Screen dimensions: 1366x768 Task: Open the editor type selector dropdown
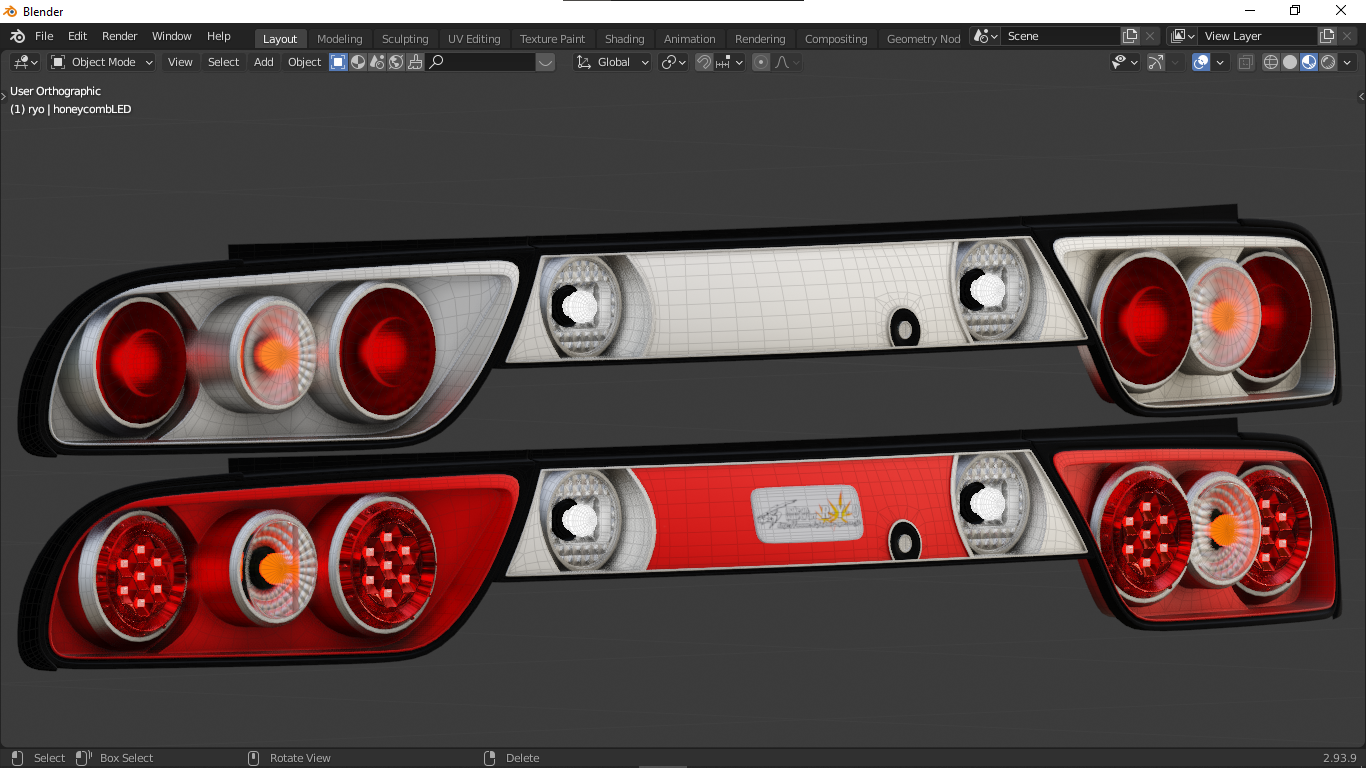tap(25, 62)
